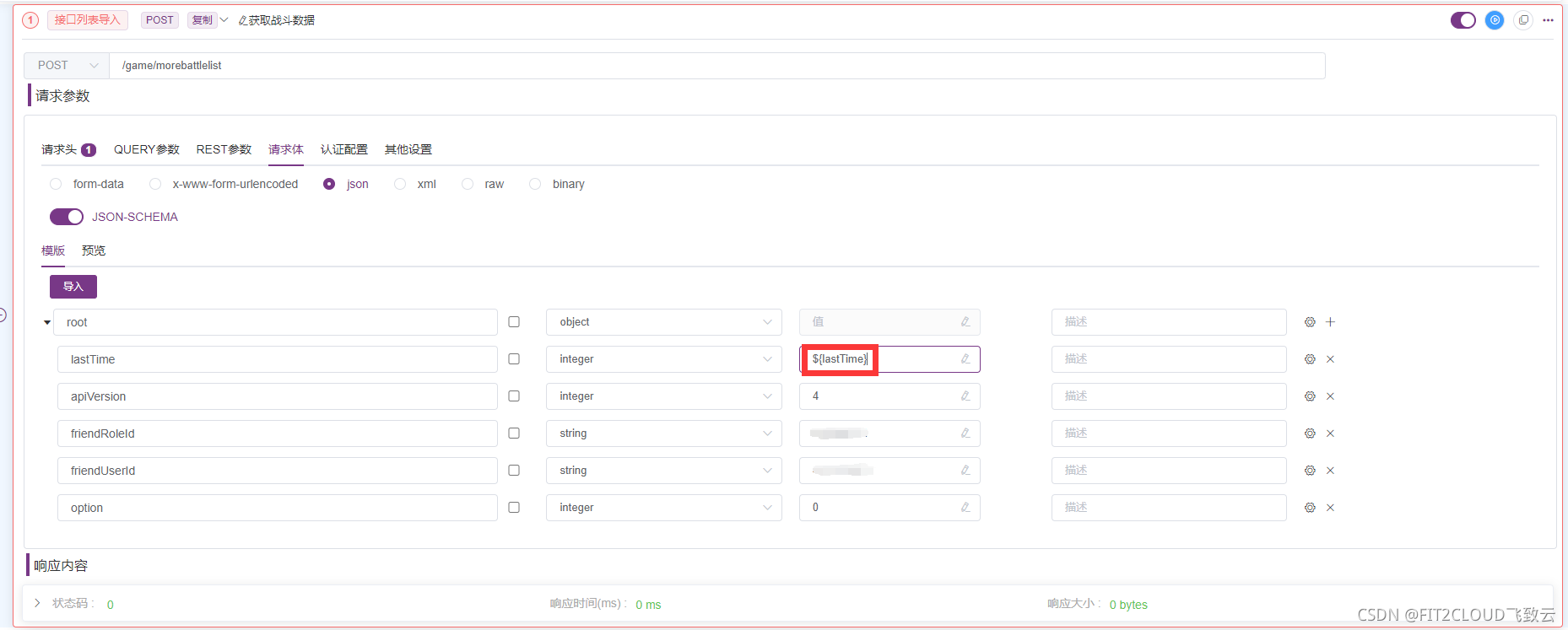Switch to the REST参数 tab
Viewport: 1568px width, 630px height.
pyautogui.click(x=224, y=149)
